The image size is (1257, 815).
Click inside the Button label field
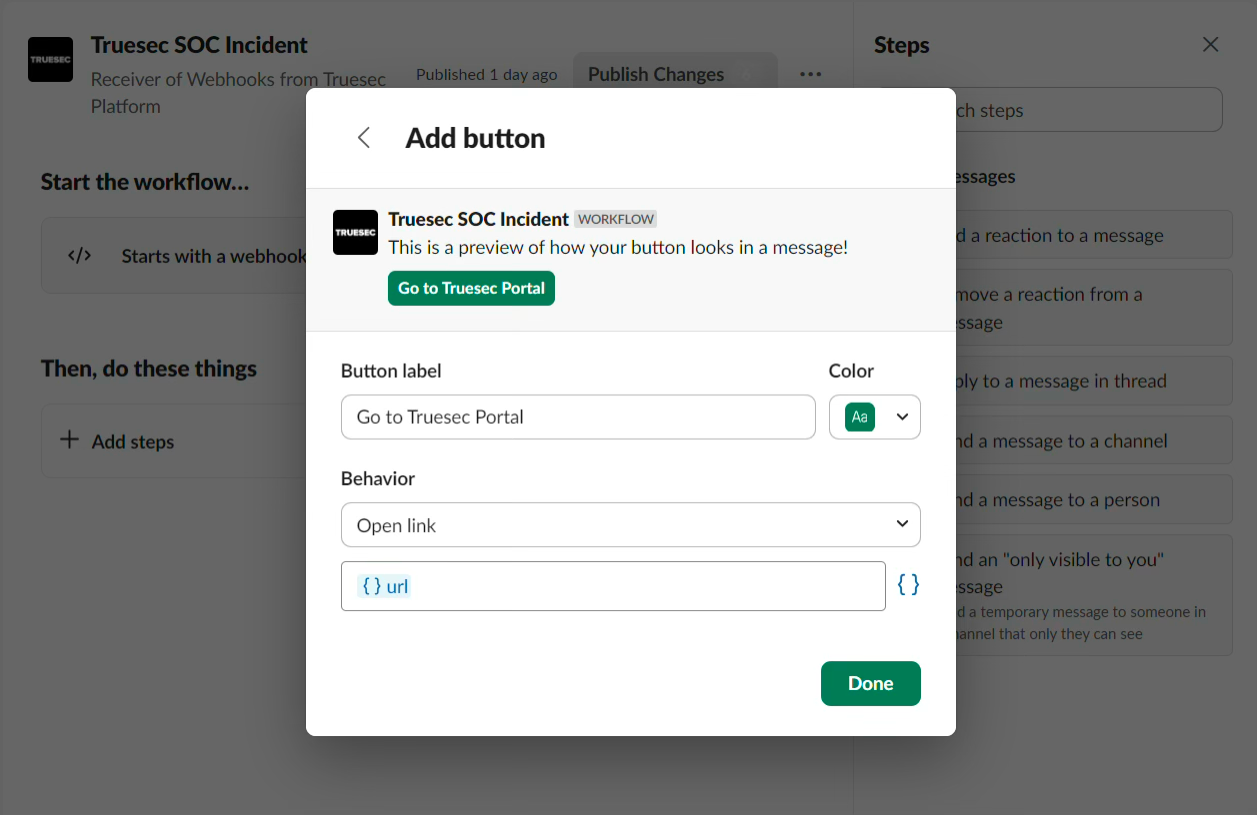click(x=578, y=417)
